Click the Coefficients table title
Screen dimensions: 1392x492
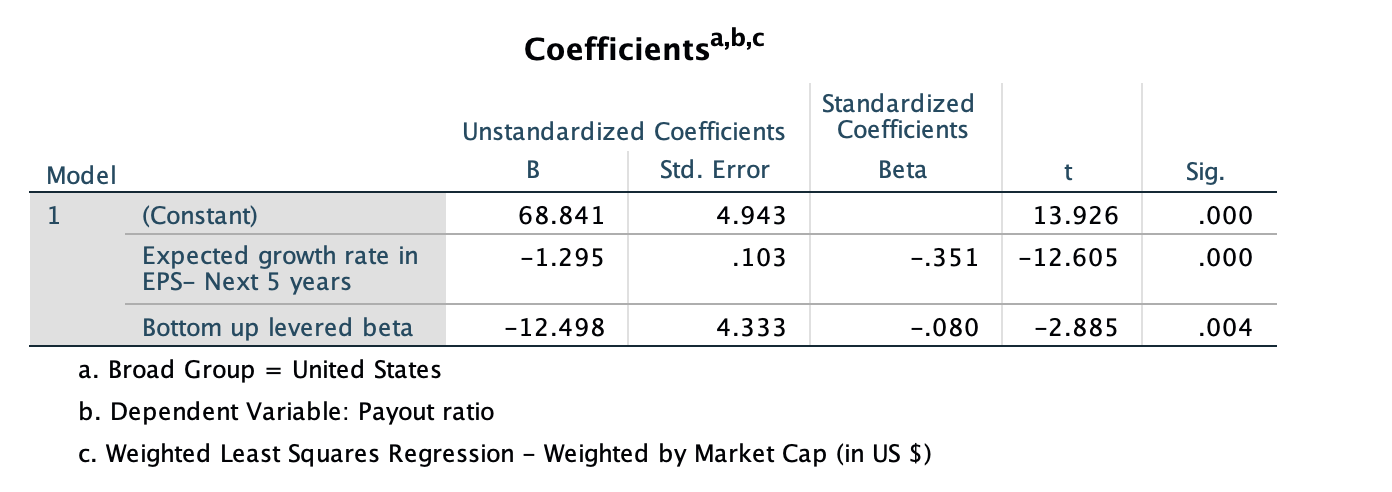(x=650, y=46)
